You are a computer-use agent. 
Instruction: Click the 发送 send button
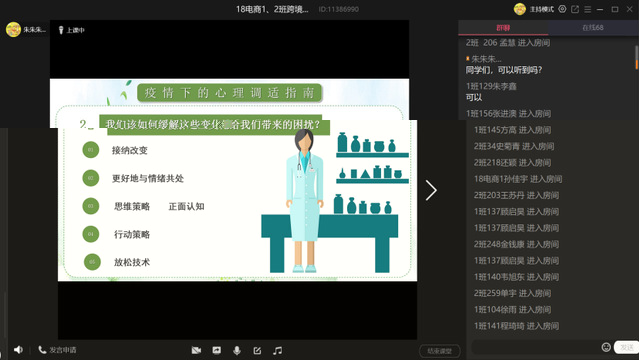click(x=626, y=347)
